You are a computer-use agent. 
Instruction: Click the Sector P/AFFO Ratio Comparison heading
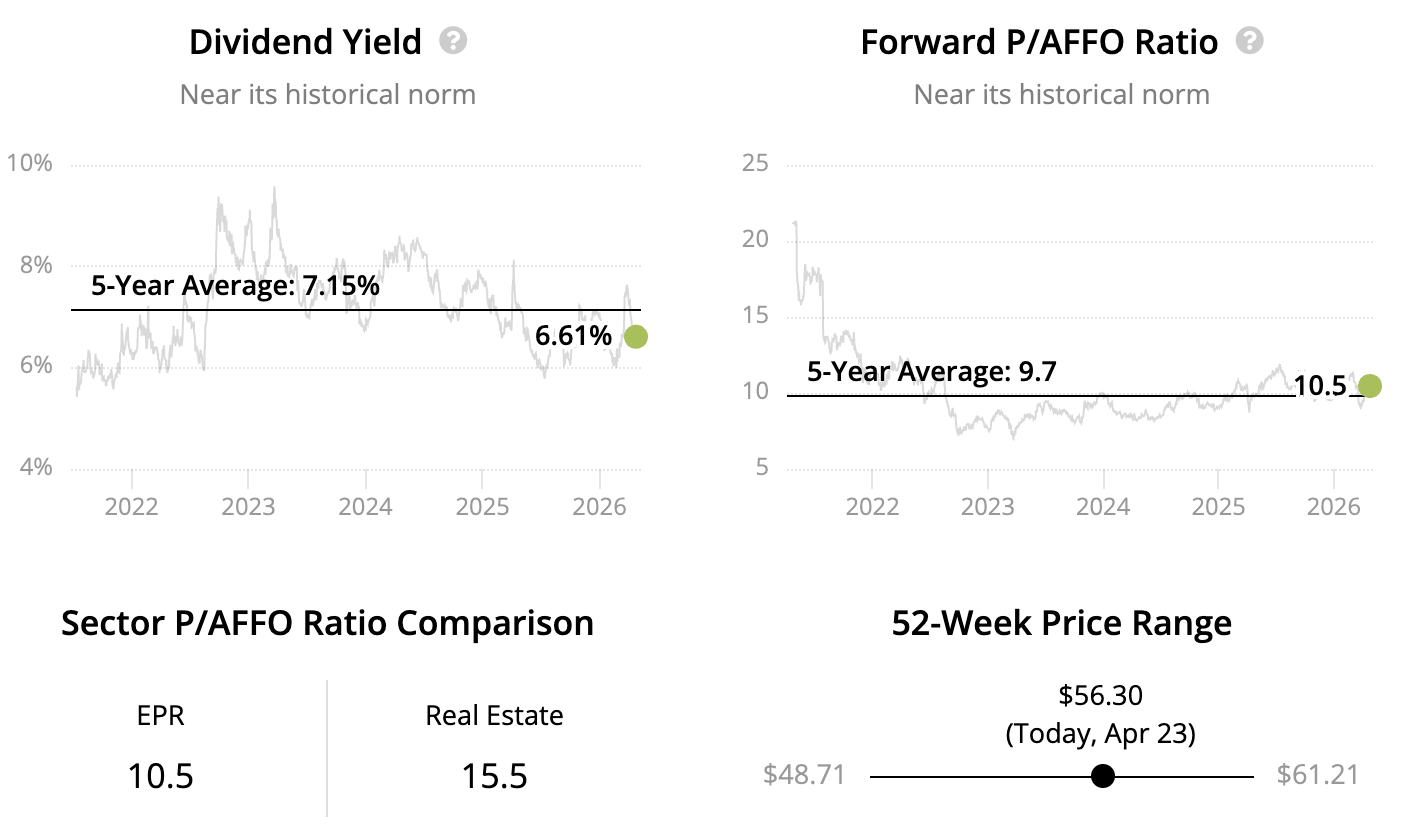point(327,623)
